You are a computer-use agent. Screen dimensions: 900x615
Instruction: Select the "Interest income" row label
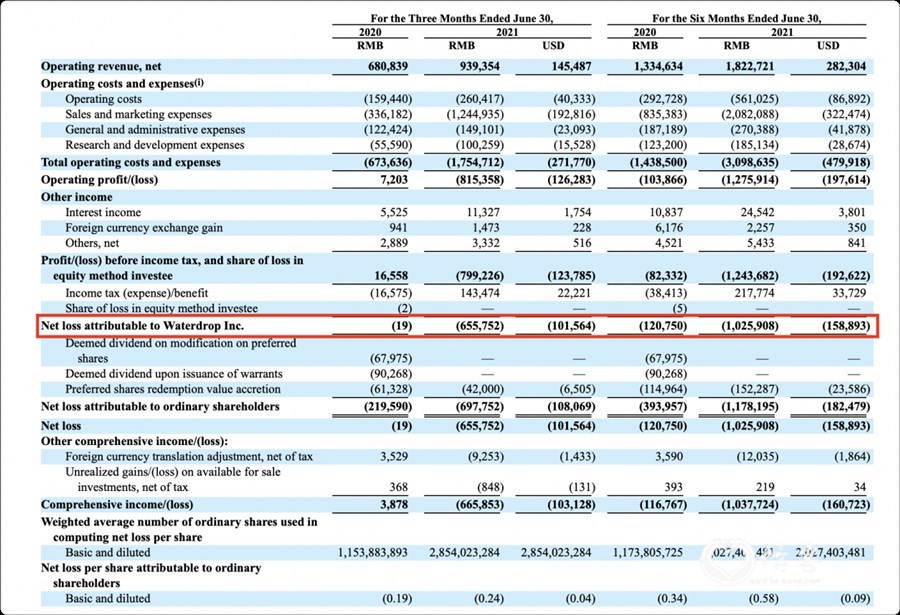tap(103, 212)
